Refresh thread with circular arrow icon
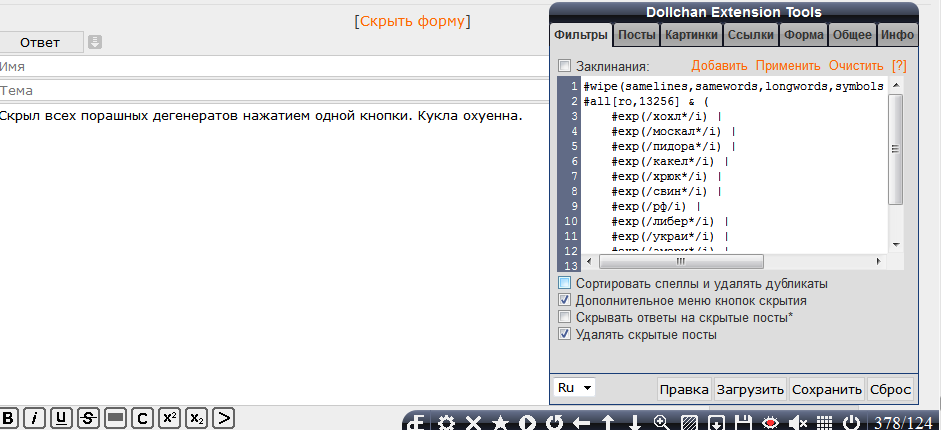Screen dimensions: 941x430 pos(554,422)
